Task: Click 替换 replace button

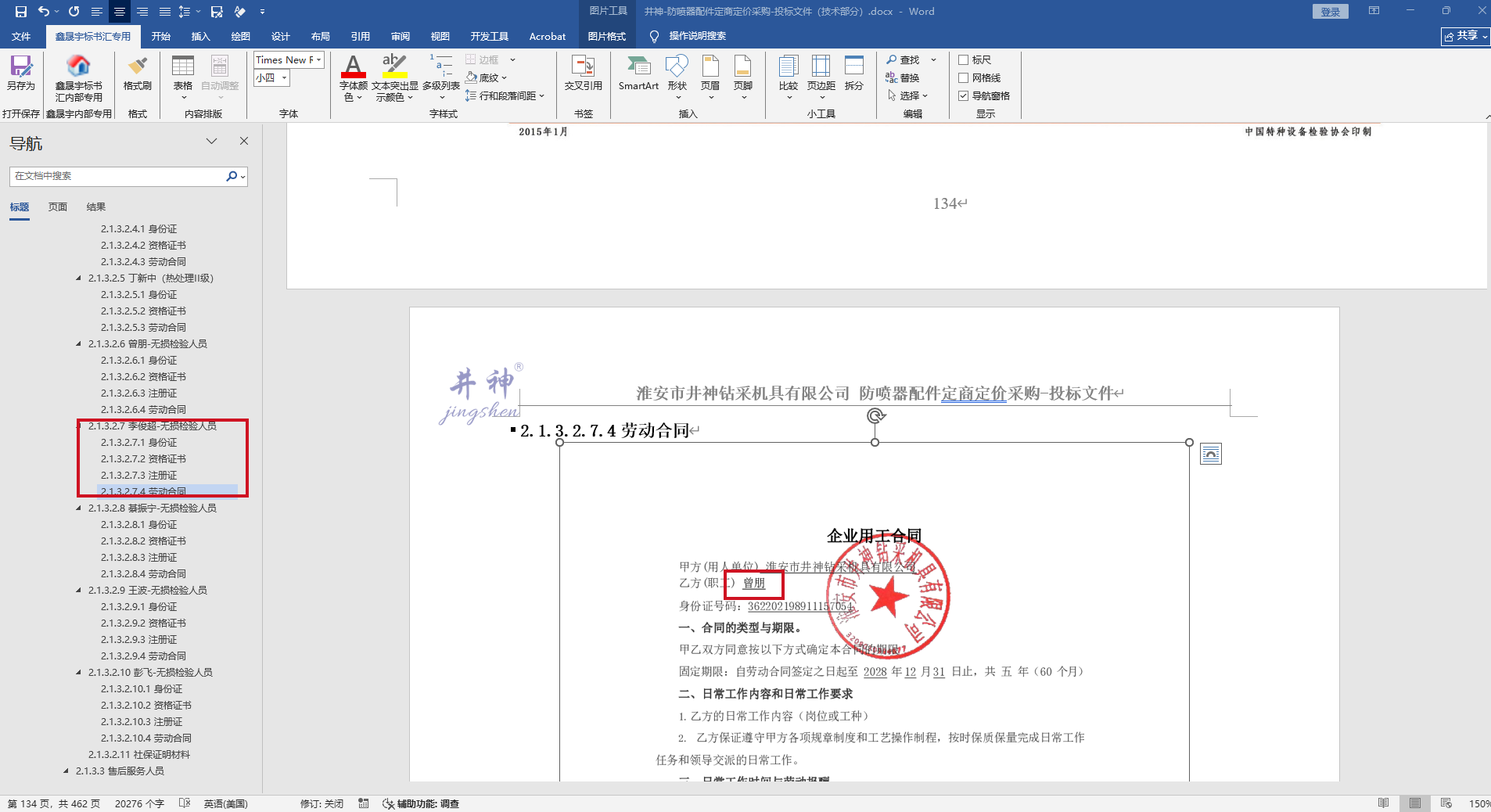Action: coord(902,77)
